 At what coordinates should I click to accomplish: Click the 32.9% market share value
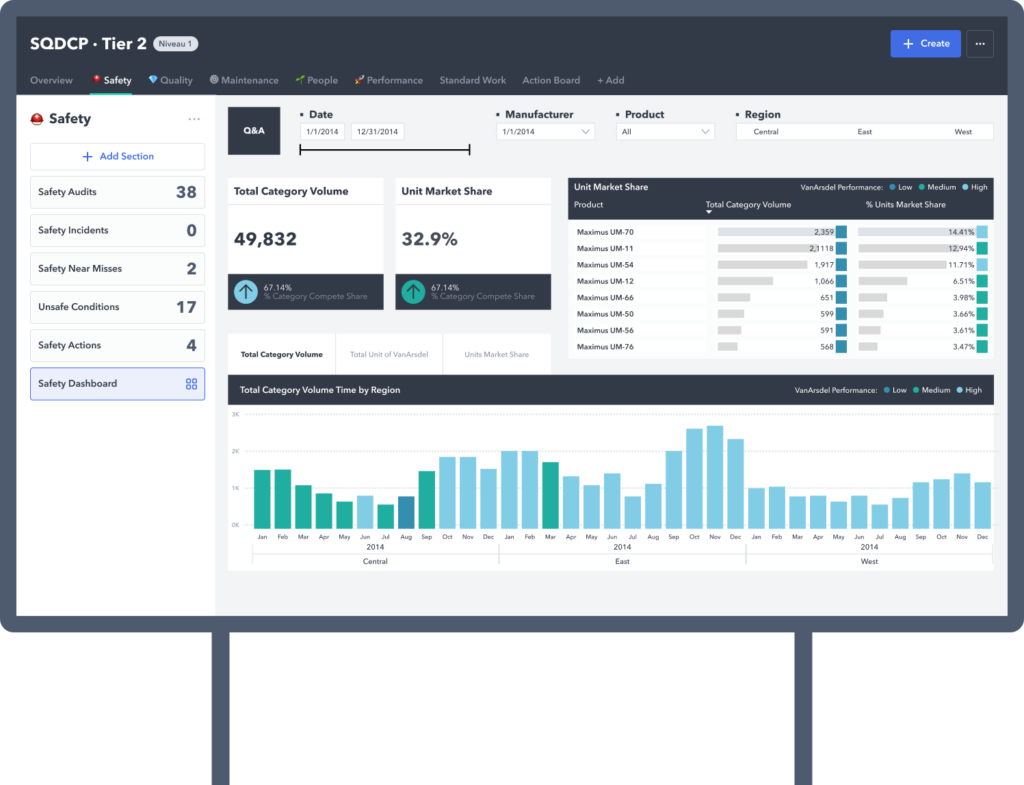[x=429, y=240]
